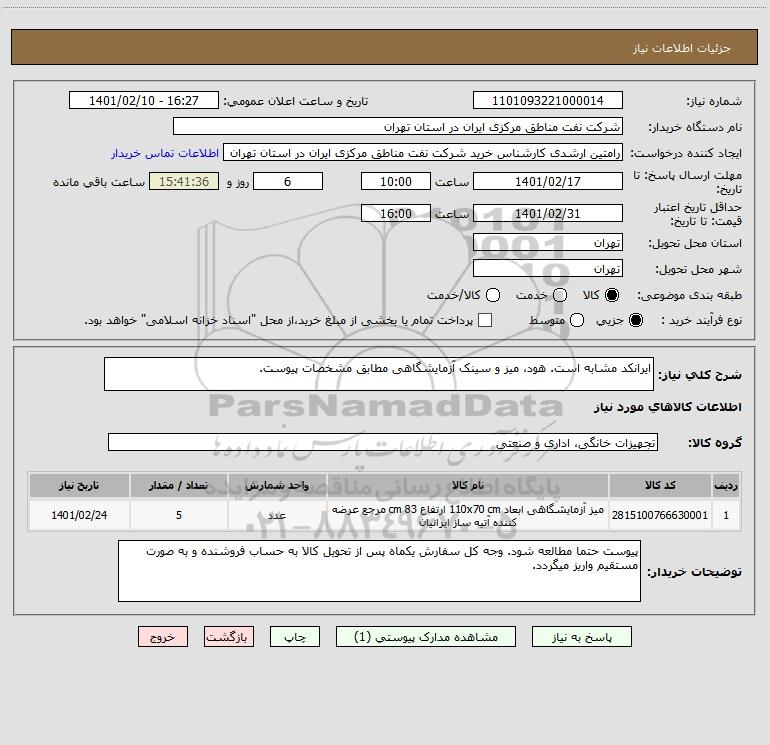Click the تاریخ نیاز column header

(x=79, y=485)
